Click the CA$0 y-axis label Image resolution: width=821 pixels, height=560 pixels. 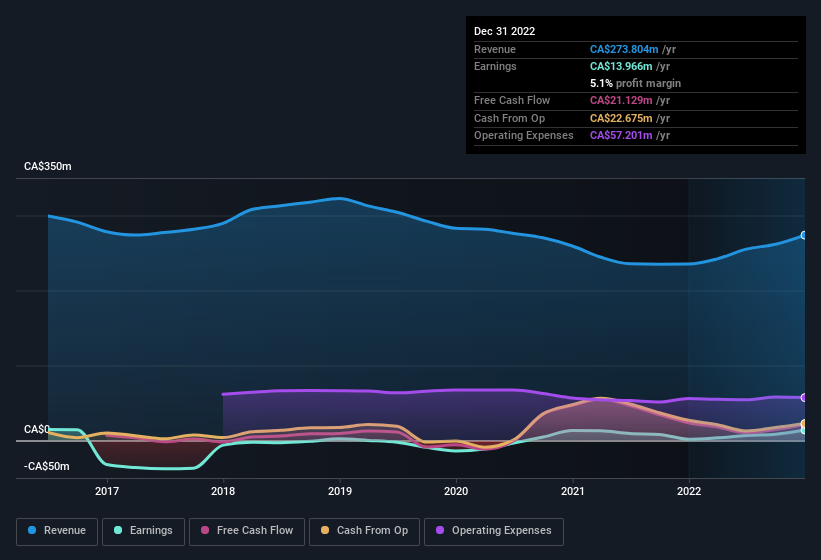37,429
